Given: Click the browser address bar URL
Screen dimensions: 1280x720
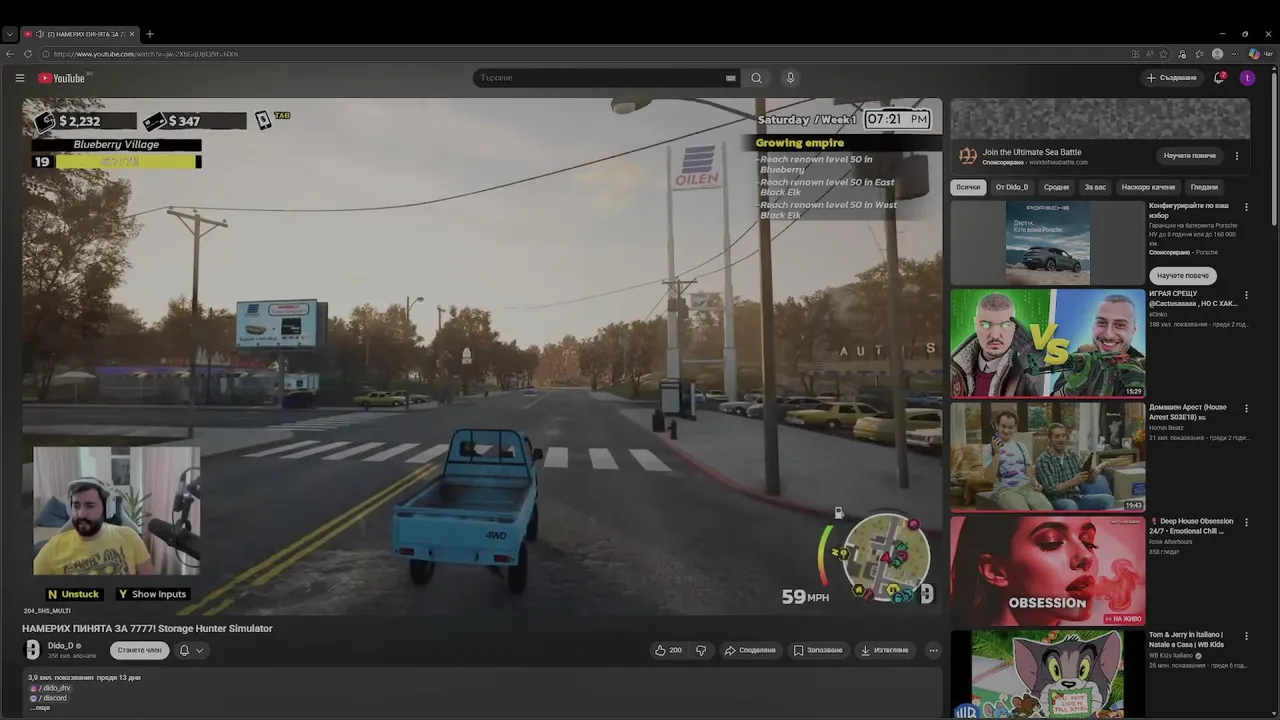Looking at the screenshot, I should click(x=146, y=54).
